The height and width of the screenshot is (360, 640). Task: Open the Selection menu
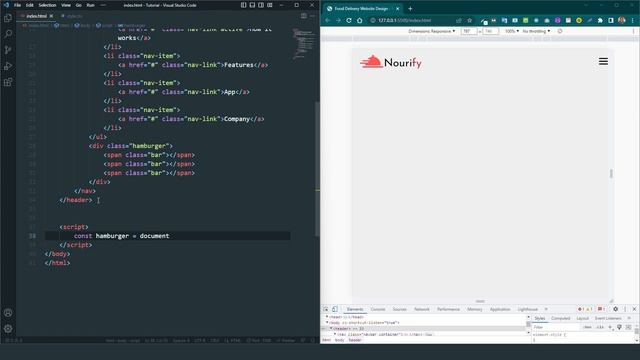47,5
